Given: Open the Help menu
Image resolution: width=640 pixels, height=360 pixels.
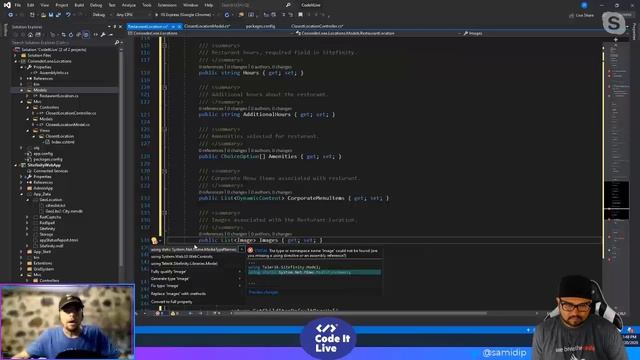Looking at the screenshot, I should (x=209, y=5).
